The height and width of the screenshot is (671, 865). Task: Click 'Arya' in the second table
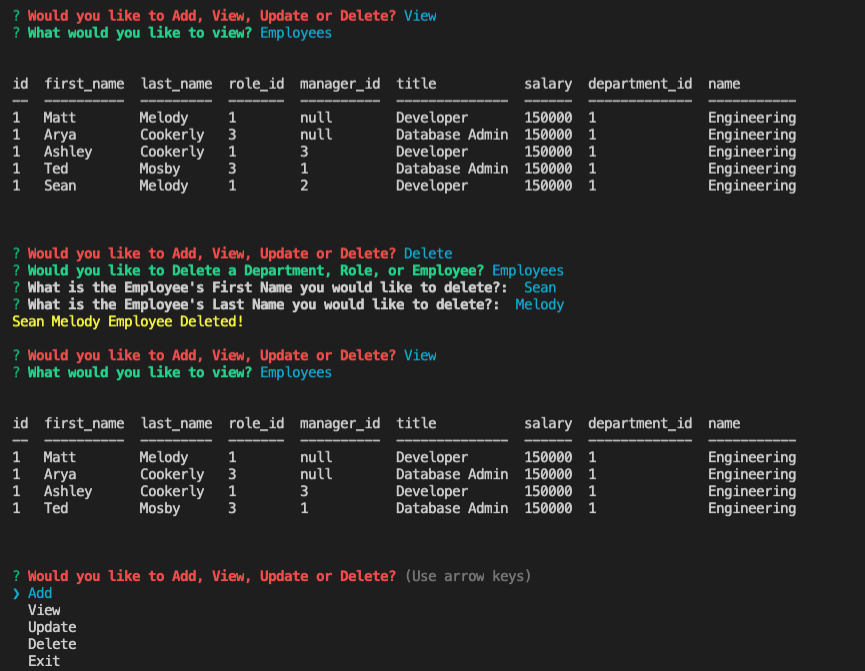pyautogui.click(x=60, y=474)
